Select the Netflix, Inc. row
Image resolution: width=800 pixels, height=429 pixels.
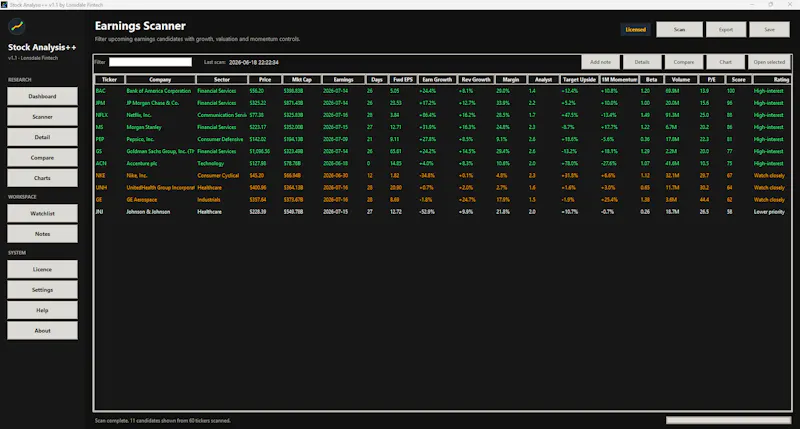[x=443, y=115]
